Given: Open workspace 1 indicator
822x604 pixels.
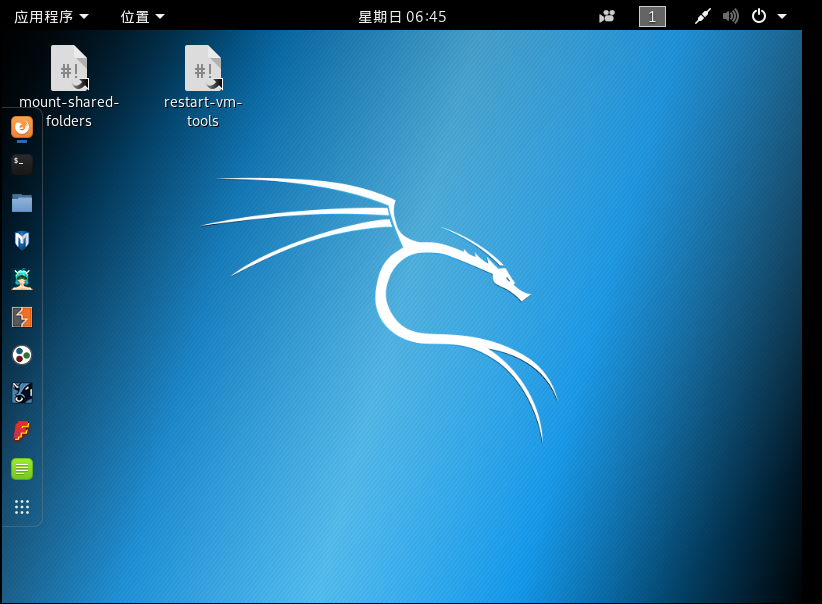Looking at the screenshot, I should [652, 16].
